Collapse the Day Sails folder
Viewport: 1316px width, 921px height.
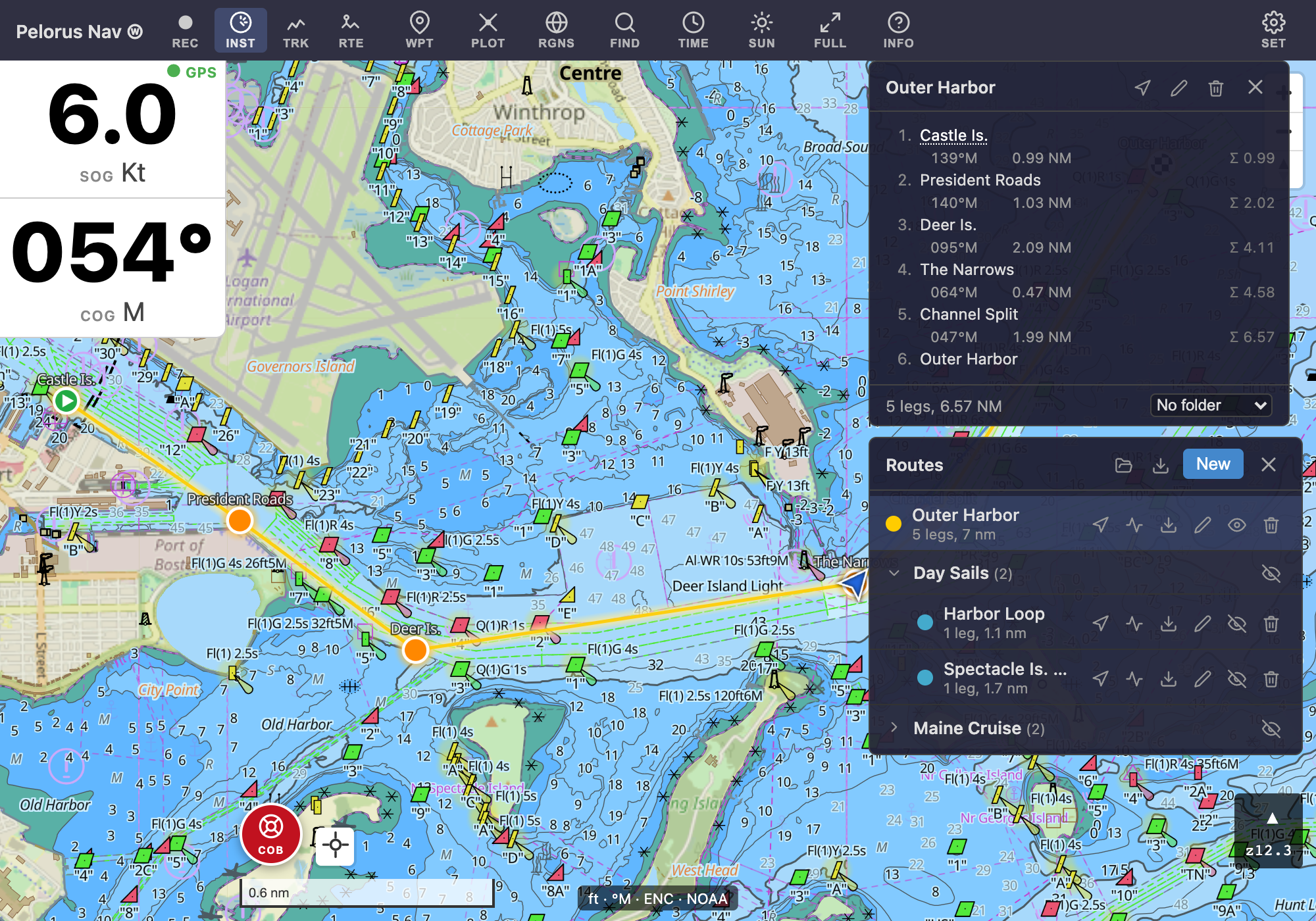pyautogui.click(x=894, y=573)
